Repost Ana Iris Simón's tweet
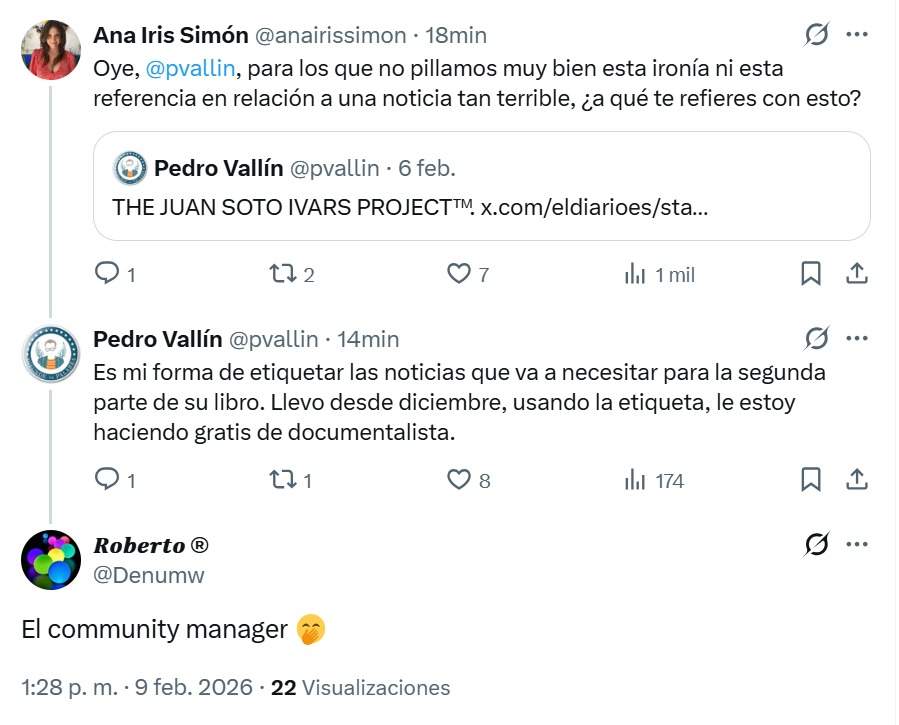 (x=284, y=274)
